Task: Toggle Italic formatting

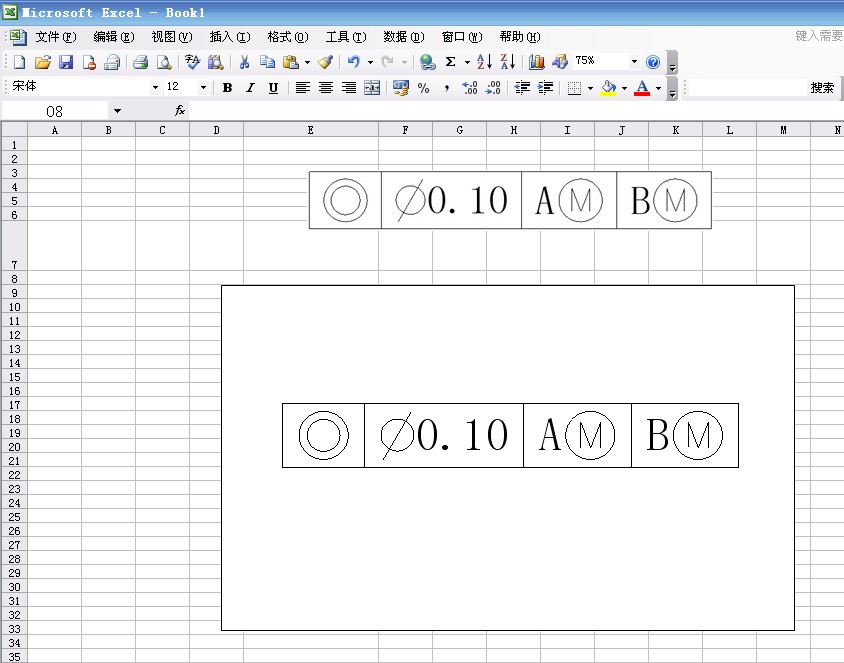Action: [x=250, y=88]
